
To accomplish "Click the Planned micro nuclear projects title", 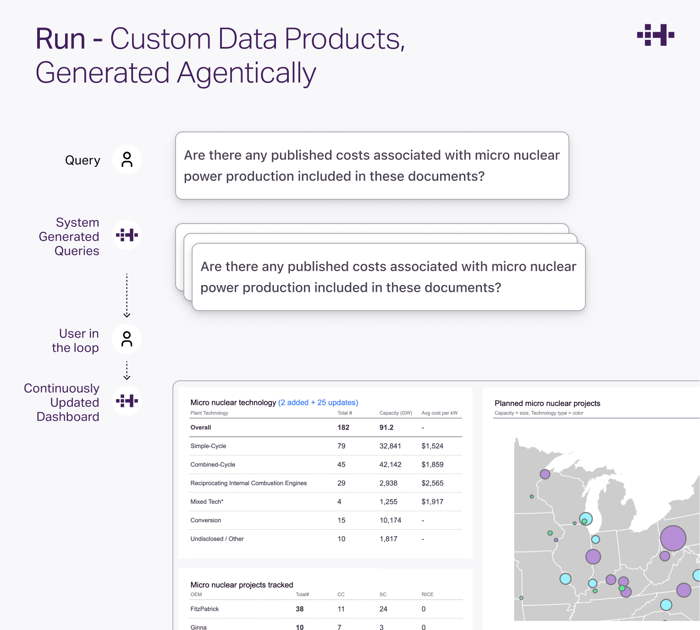I will 547,403.
